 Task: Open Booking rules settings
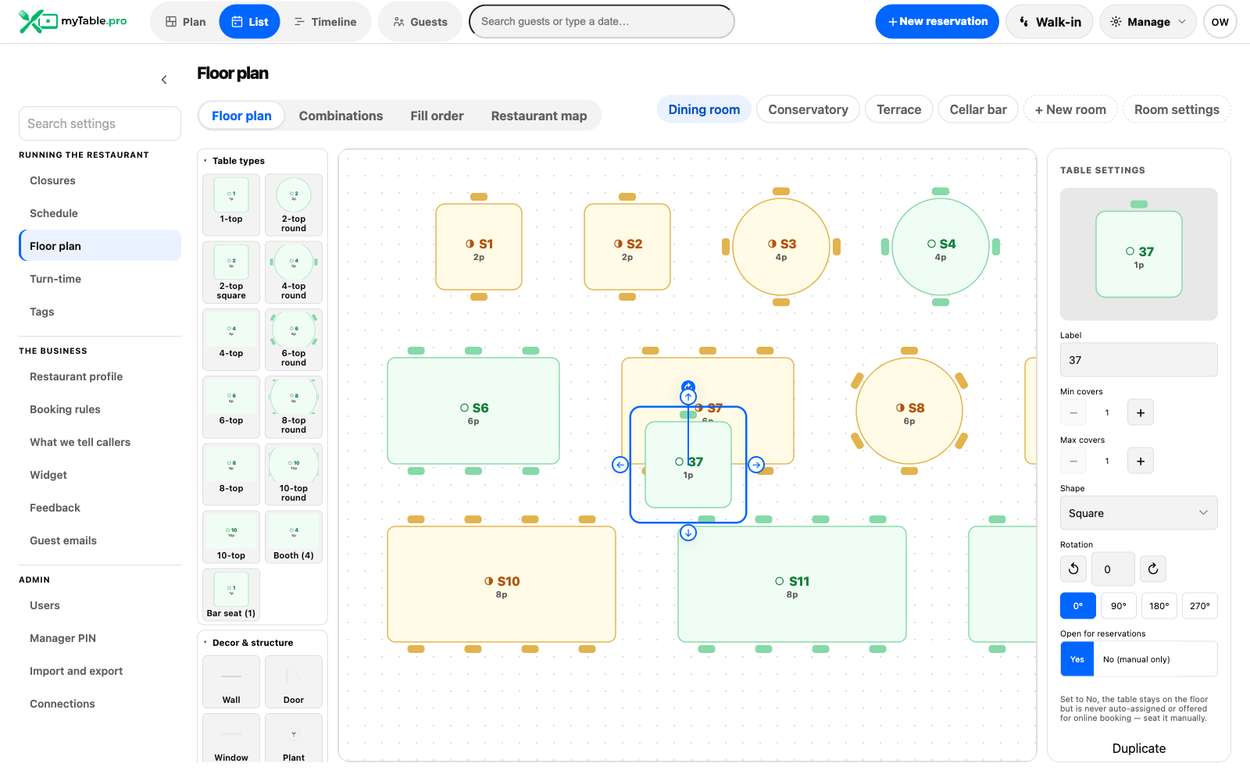65,409
